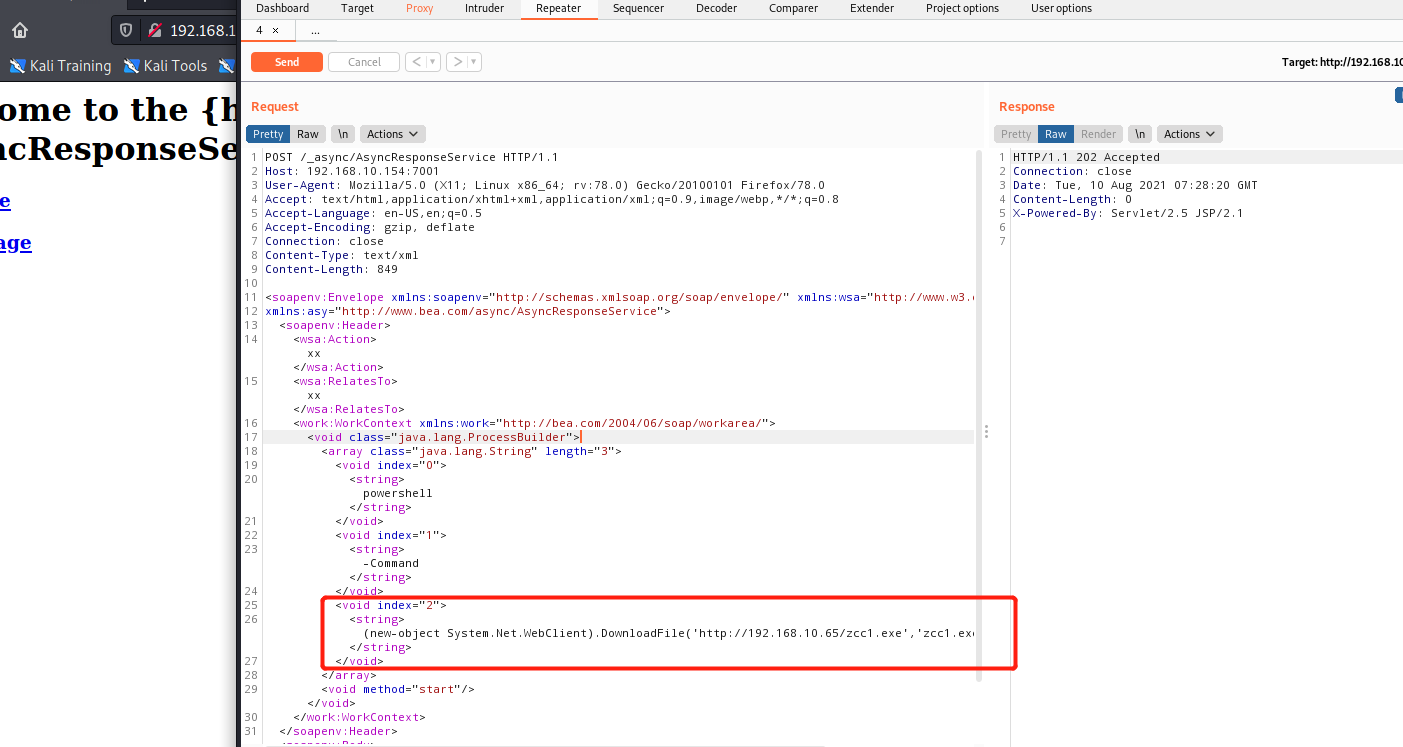This screenshot has height=747, width=1403.
Task: Select Raw view in Request panel
Action: (308, 134)
